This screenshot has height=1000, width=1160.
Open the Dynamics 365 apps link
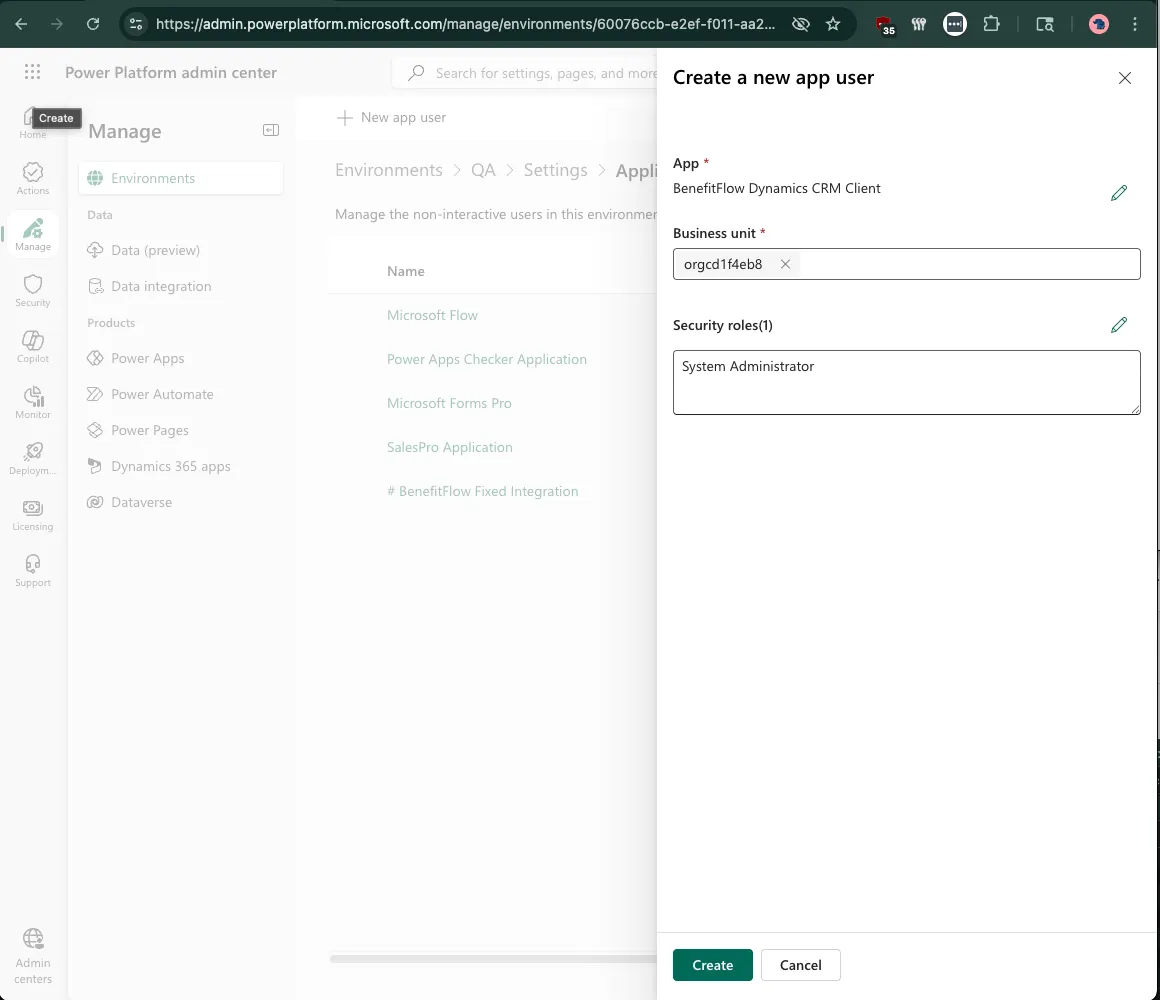coord(169,466)
